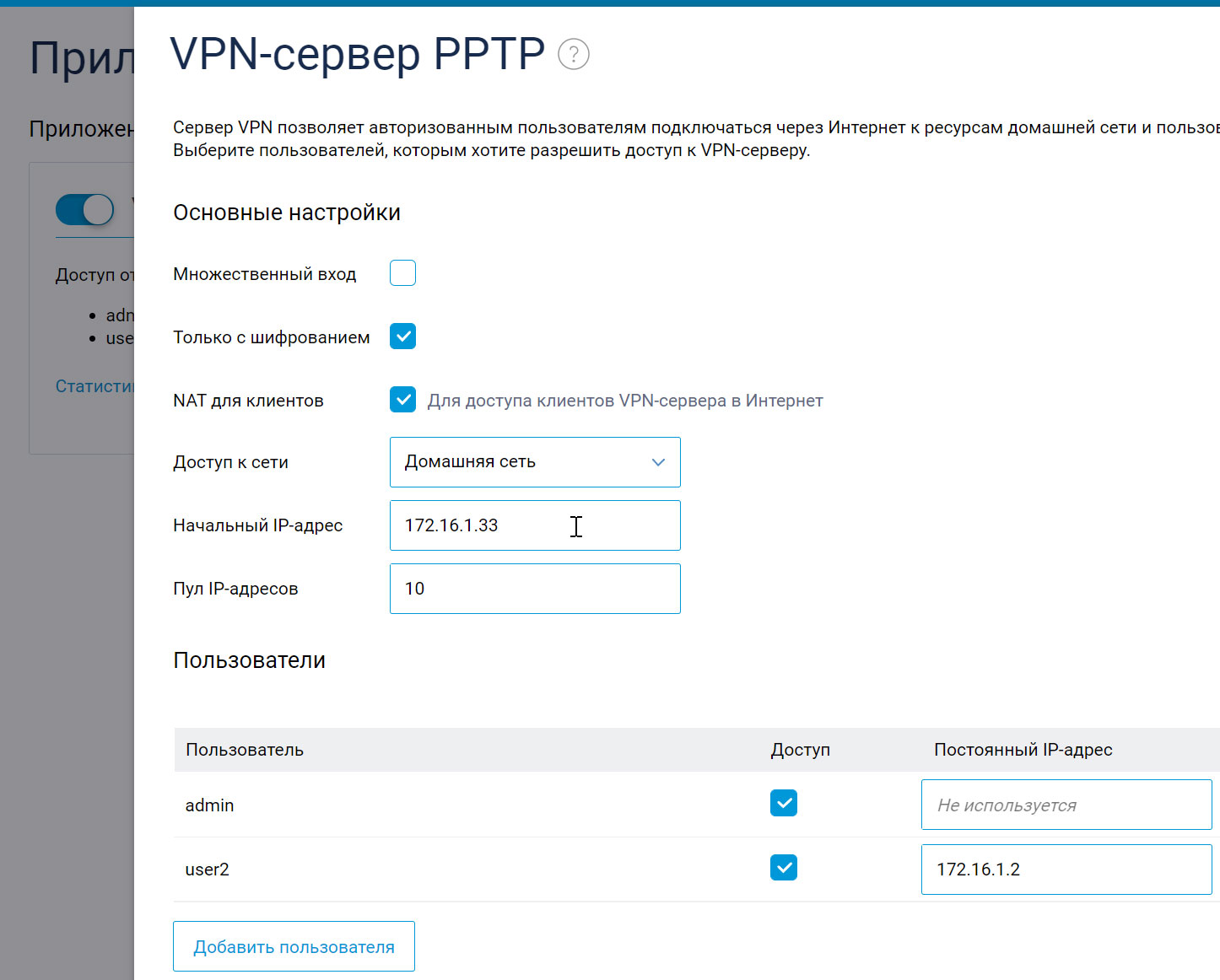Click the Постоянный IP-адрес column header
1220x980 pixels.
coord(1023,750)
